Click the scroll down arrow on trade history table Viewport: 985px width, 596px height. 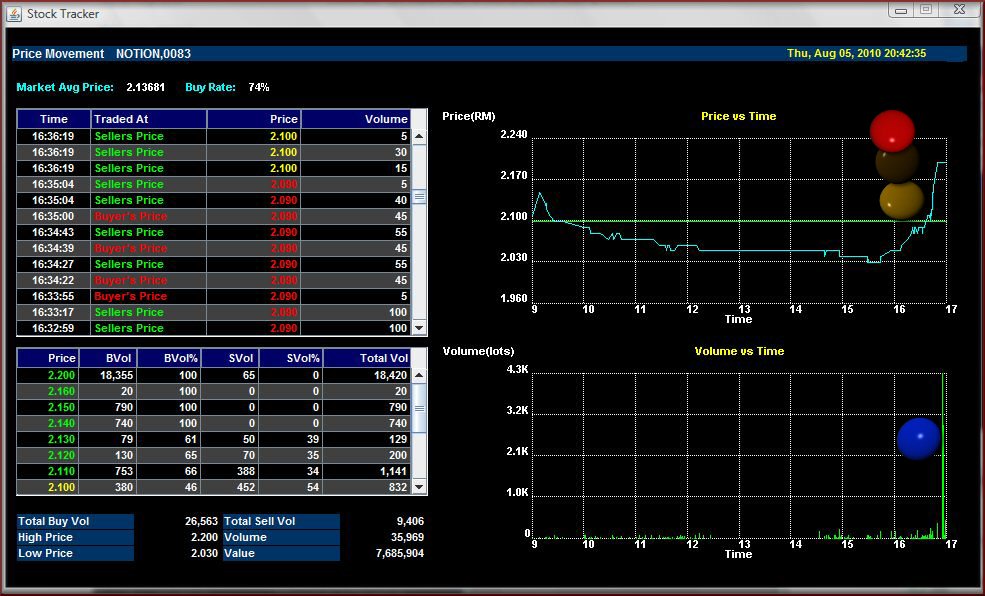tap(419, 327)
